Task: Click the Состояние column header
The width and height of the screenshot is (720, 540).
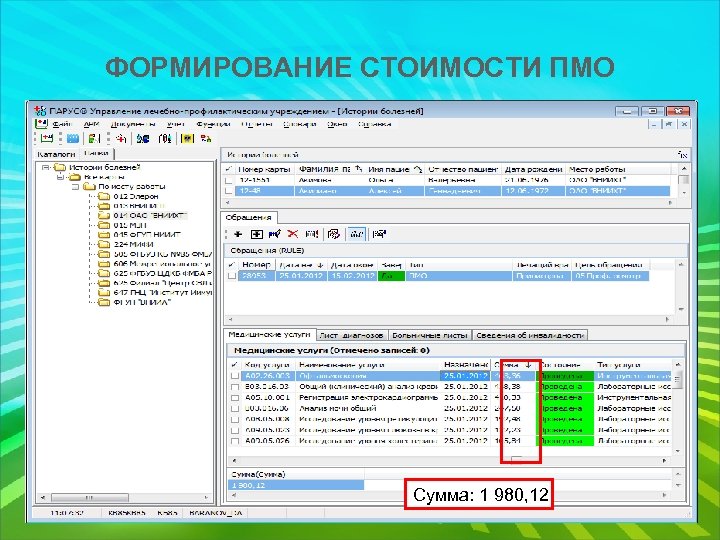Action: [564, 365]
